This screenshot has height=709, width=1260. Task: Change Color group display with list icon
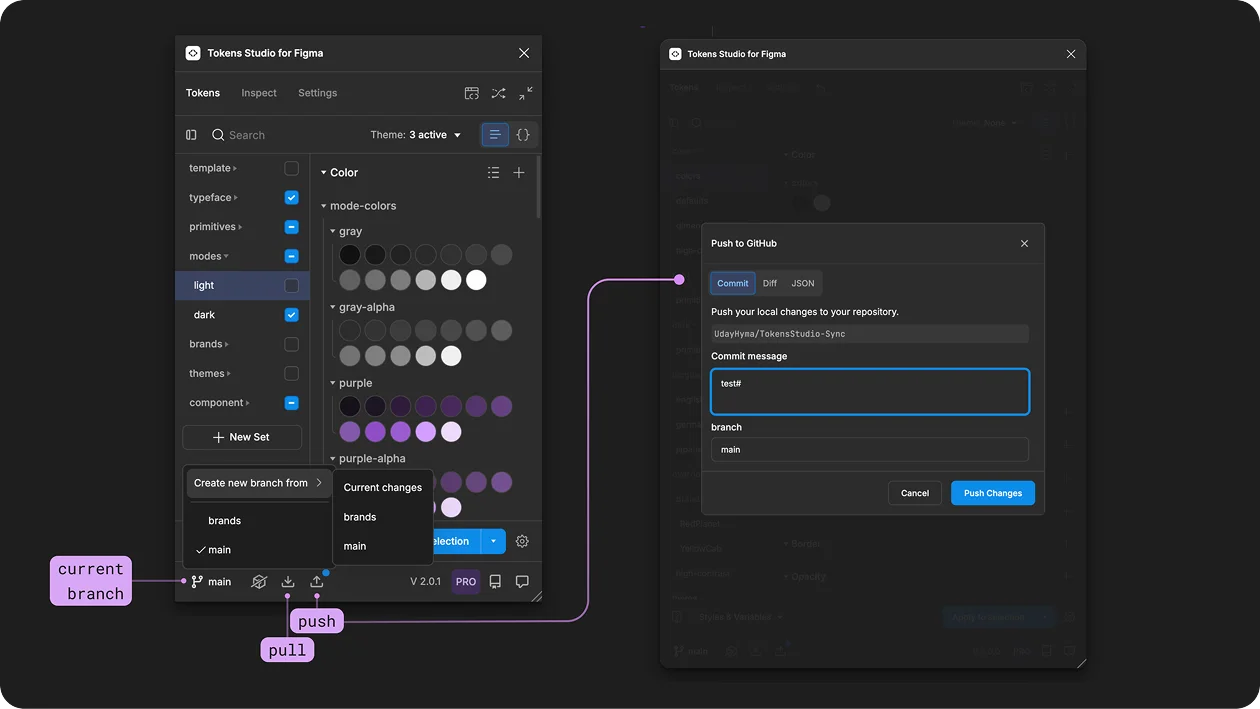[x=493, y=173]
